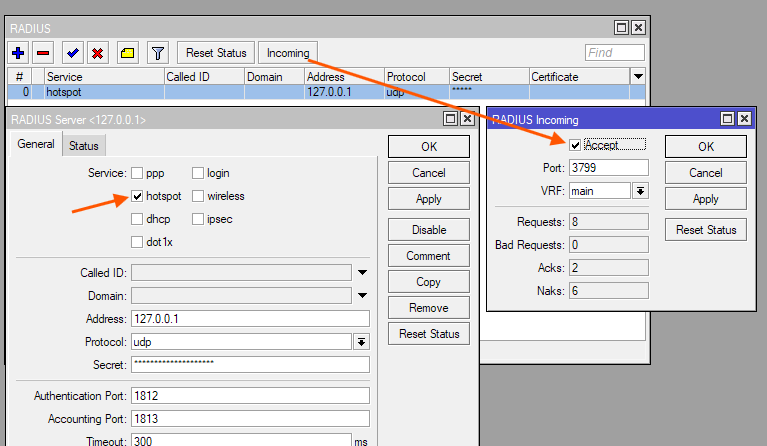Click OK in RADIUS Incoming window
This screenshot has height=446, width=767.
(x=706, y=147)
